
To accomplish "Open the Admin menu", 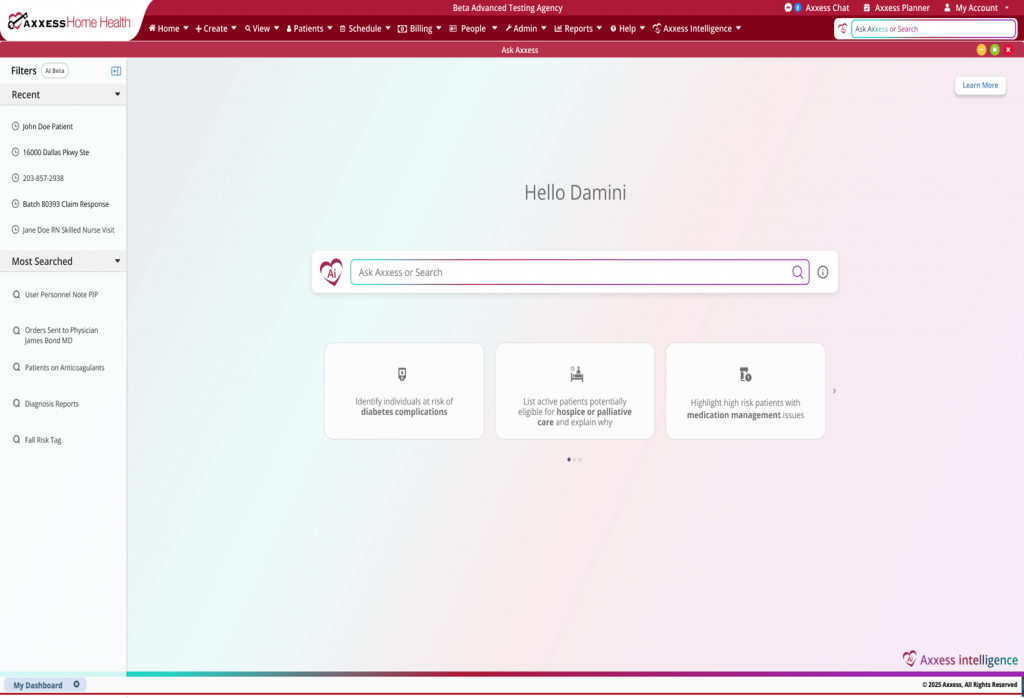I will coord(526,29).
